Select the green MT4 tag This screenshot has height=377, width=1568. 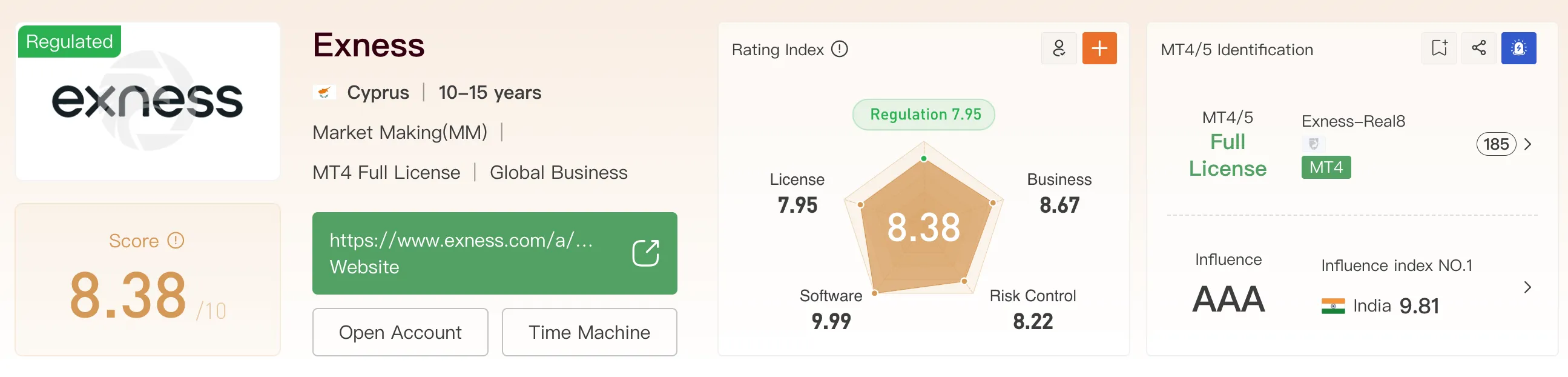click(1326, 167)
